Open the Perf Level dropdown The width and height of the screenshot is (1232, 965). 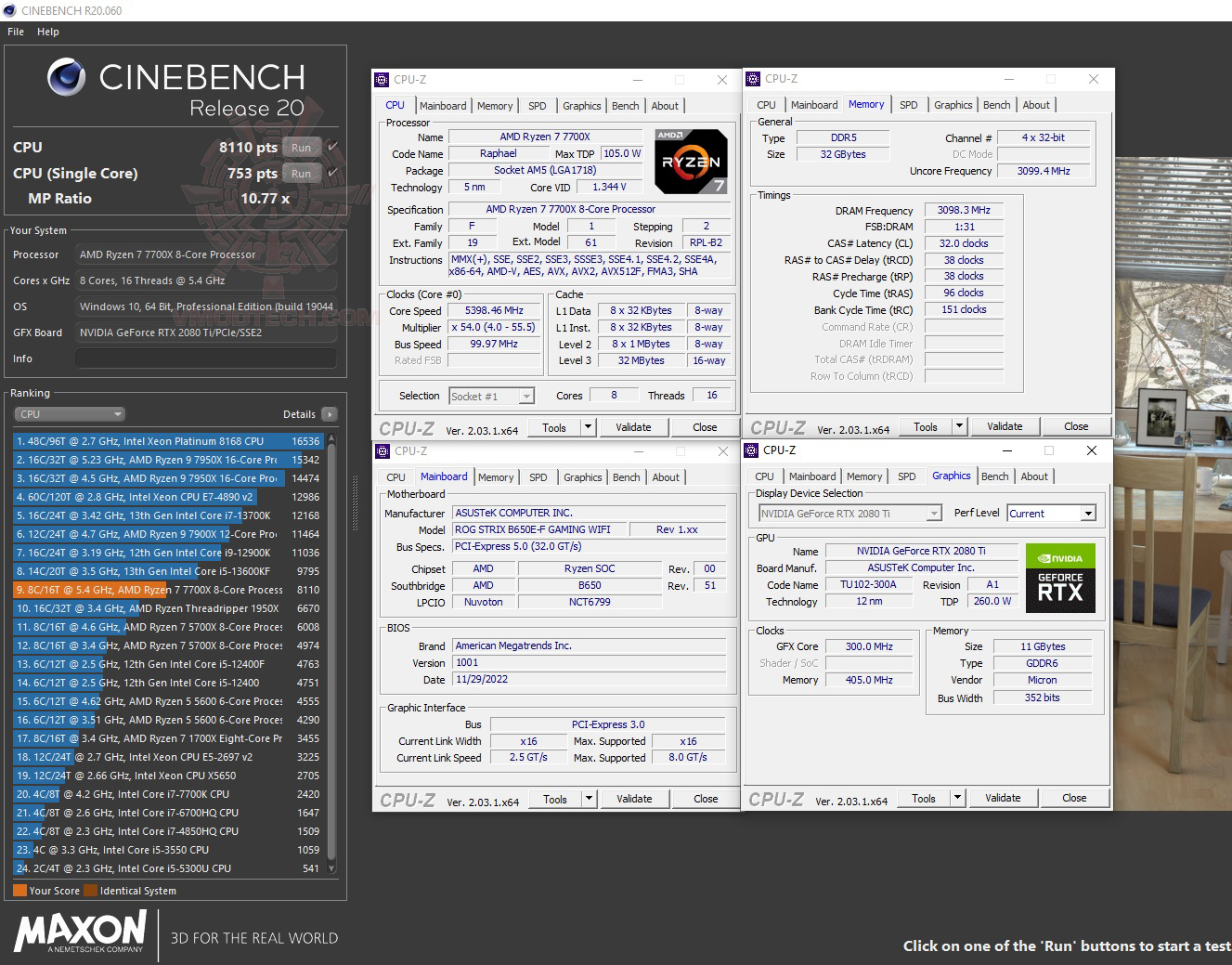(1052, 514)
